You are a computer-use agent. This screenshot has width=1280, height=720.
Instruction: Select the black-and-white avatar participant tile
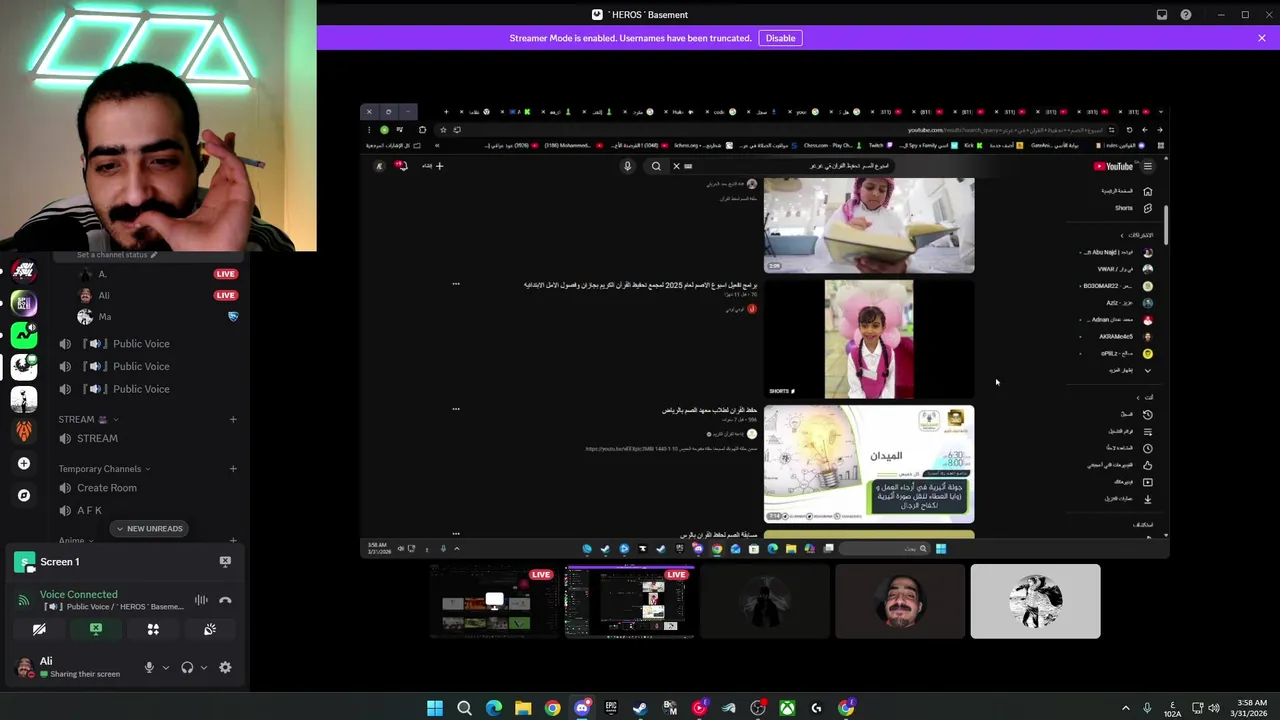click(x=1035, y=601)
